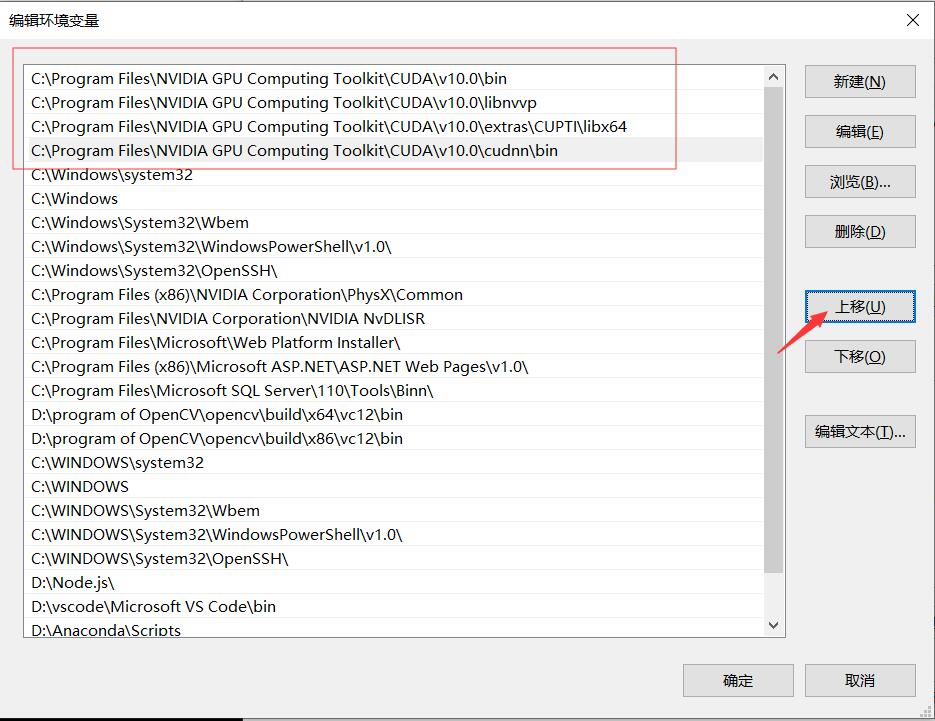Select the opencv\build\x64\vc12\bin entry
Image resolution: width=935 pixels, height=721 pixels.
pos(394,414)
